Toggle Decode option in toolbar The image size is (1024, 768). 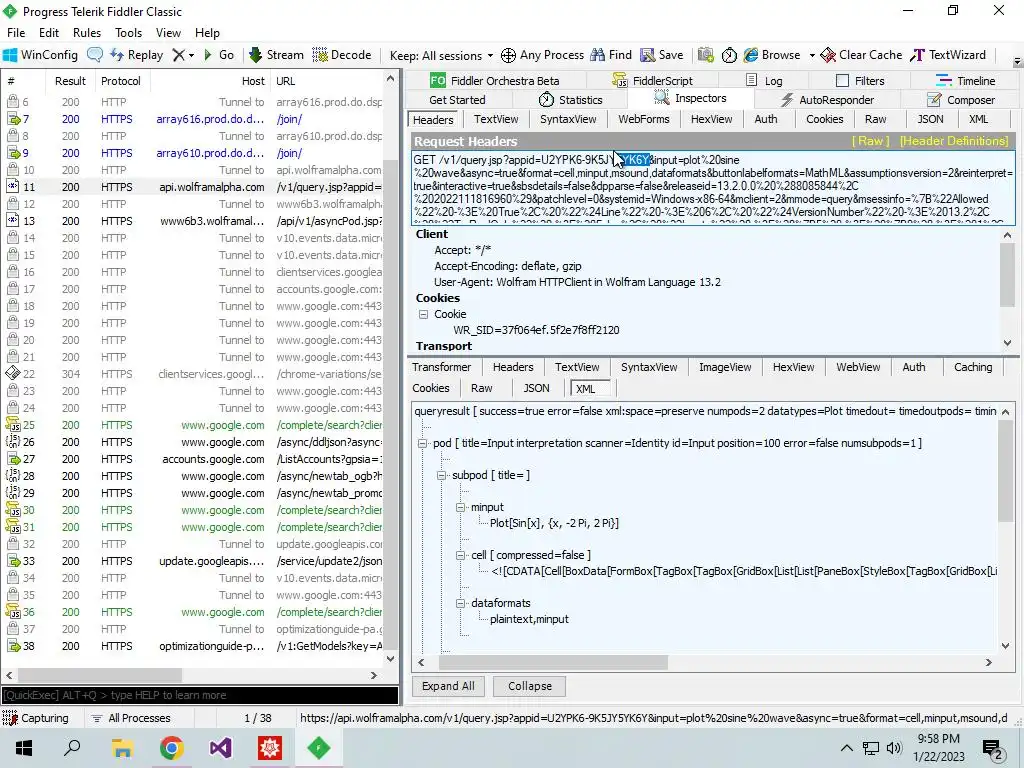coord(342,55)
